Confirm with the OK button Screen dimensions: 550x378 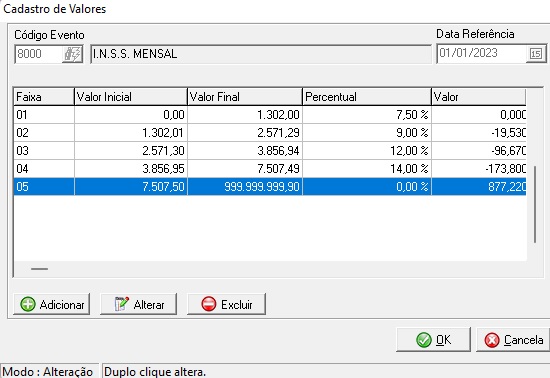[x=433, y=339]
